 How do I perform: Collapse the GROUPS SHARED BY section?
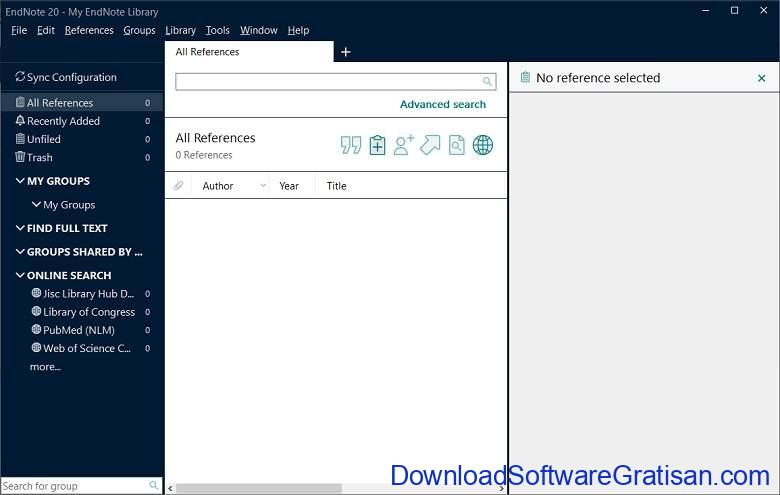click(20, 251)
